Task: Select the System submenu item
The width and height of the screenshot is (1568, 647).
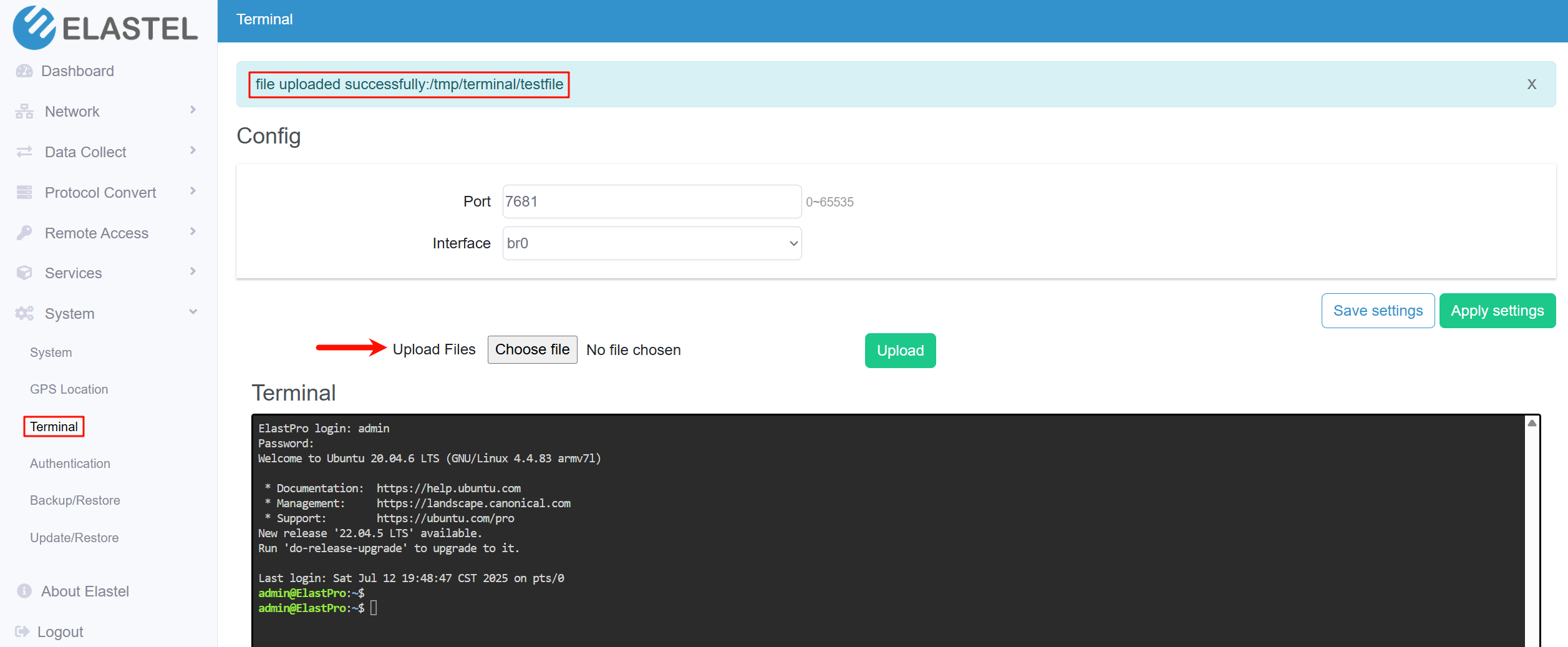Action: coord(51,353)
